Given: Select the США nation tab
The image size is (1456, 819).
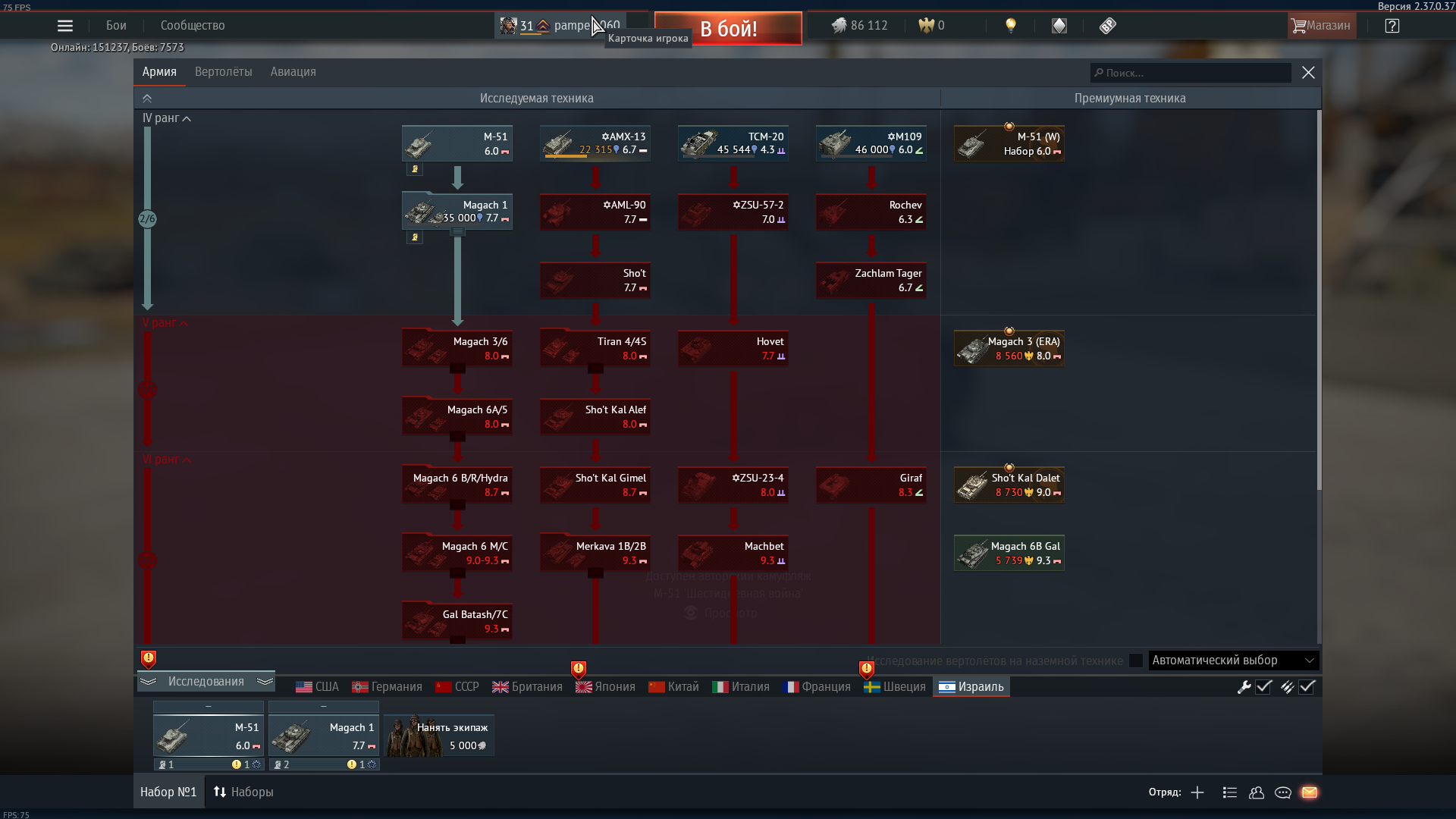Looking at the screenshot, I should (317, 687).
